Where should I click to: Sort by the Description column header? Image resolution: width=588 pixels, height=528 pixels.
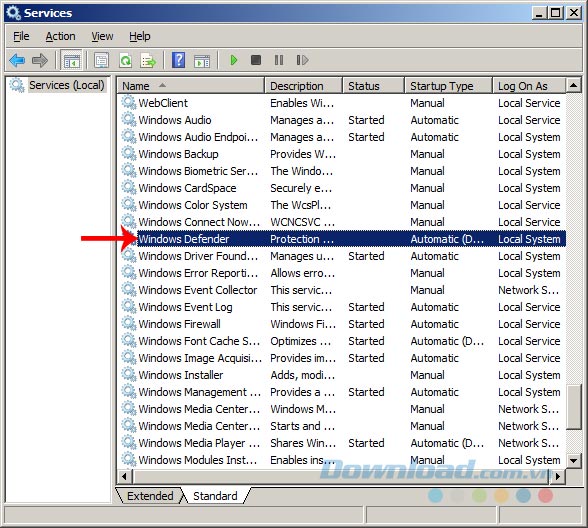[303, 86]
